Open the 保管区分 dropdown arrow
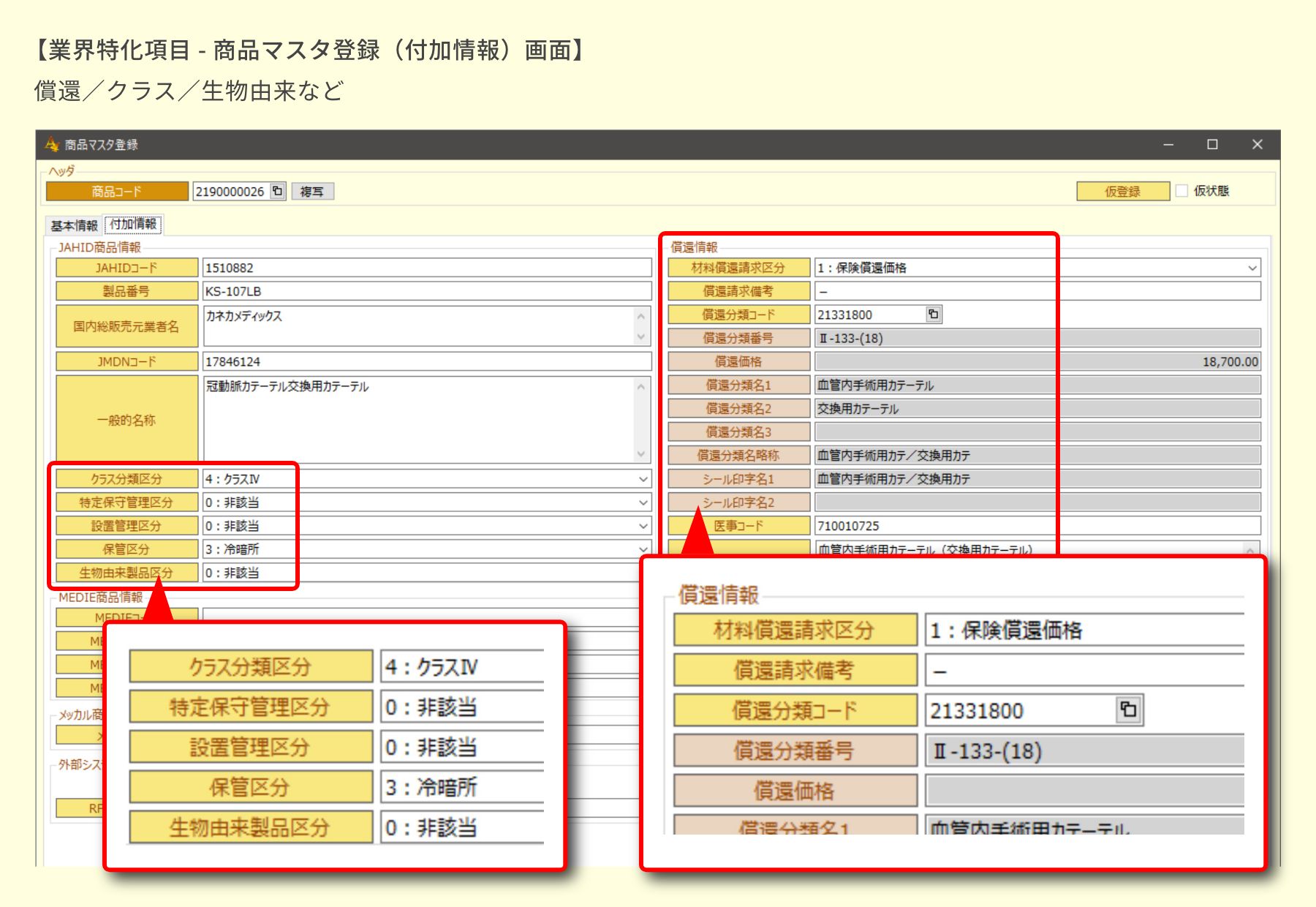The width and height of the screenshot is (1316, 907). tap(643, 549)
